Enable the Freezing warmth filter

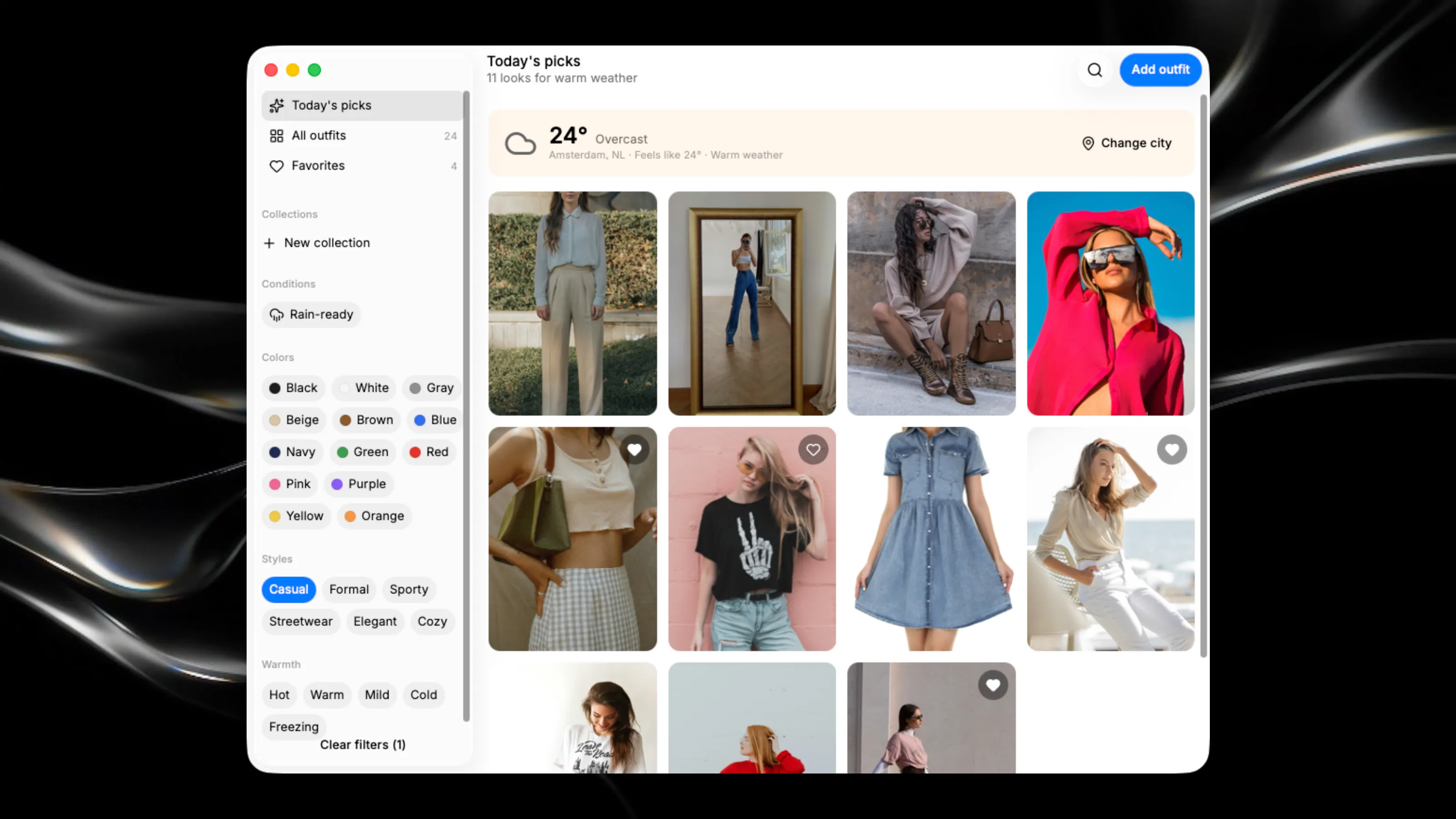pos(294,727)
